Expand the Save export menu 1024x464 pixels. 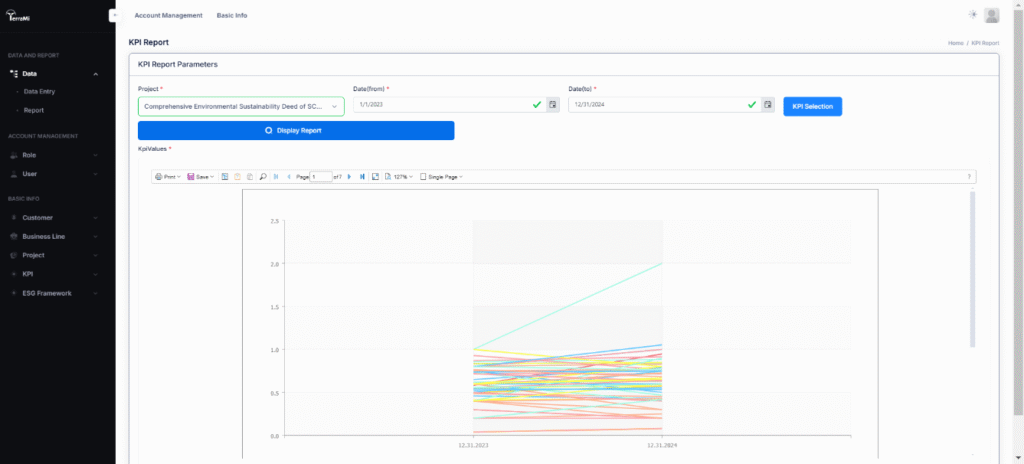pyautogui.click(x=200, y=177)
